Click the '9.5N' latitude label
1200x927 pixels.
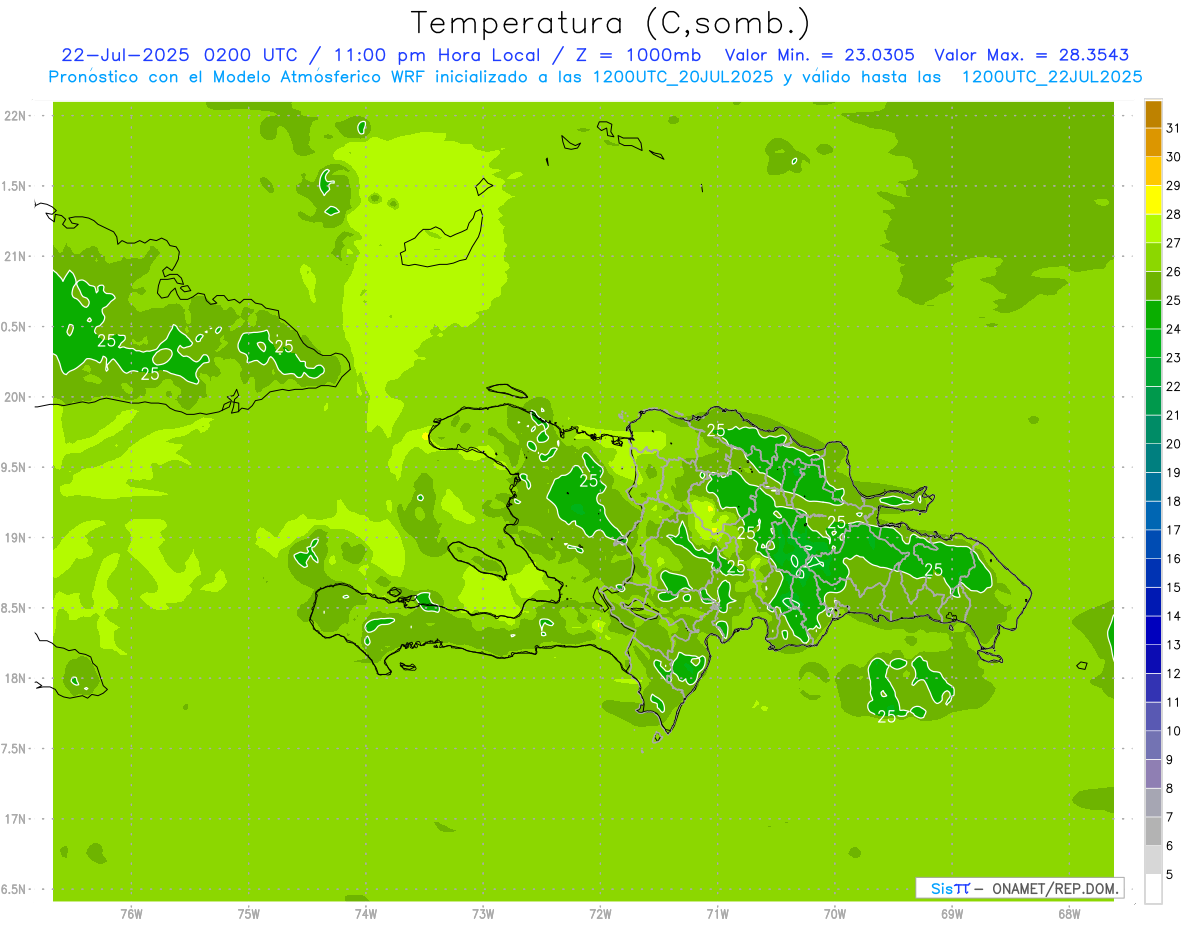(14, 467)
